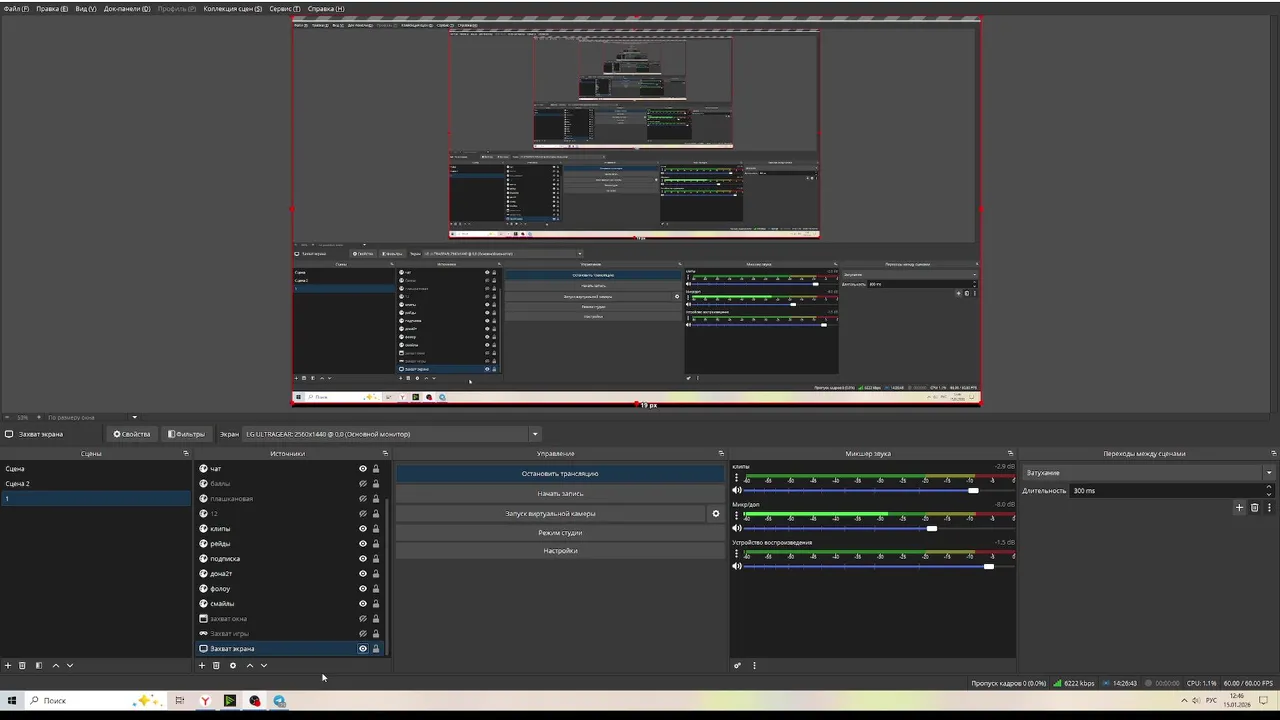Open the Файл menu
1280x720 pixels.
(x=16, y=8)
